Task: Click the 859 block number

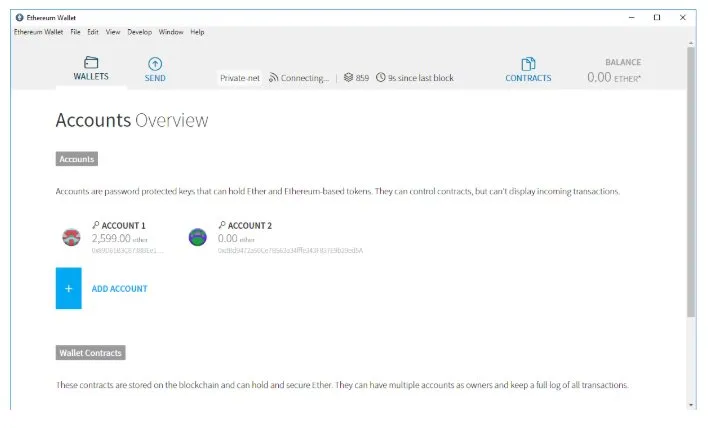Action: click(362, 78)
